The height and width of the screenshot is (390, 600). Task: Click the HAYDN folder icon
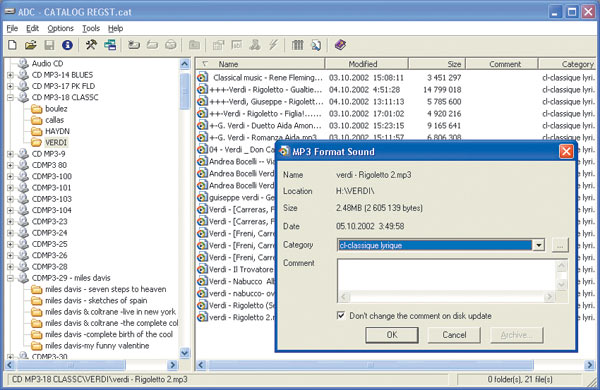[37, 131]
